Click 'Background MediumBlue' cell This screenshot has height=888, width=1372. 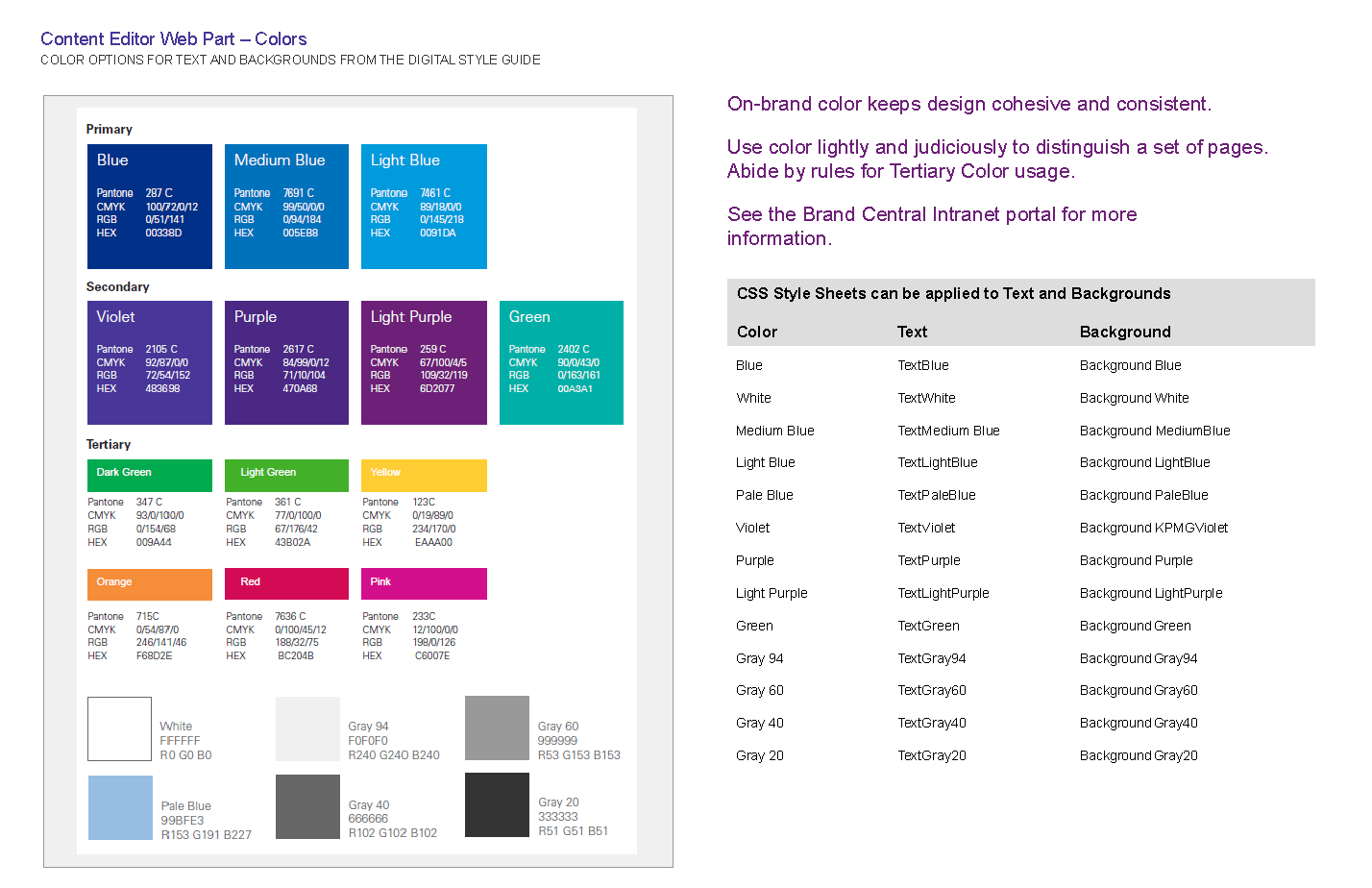tap(1155, 432)
